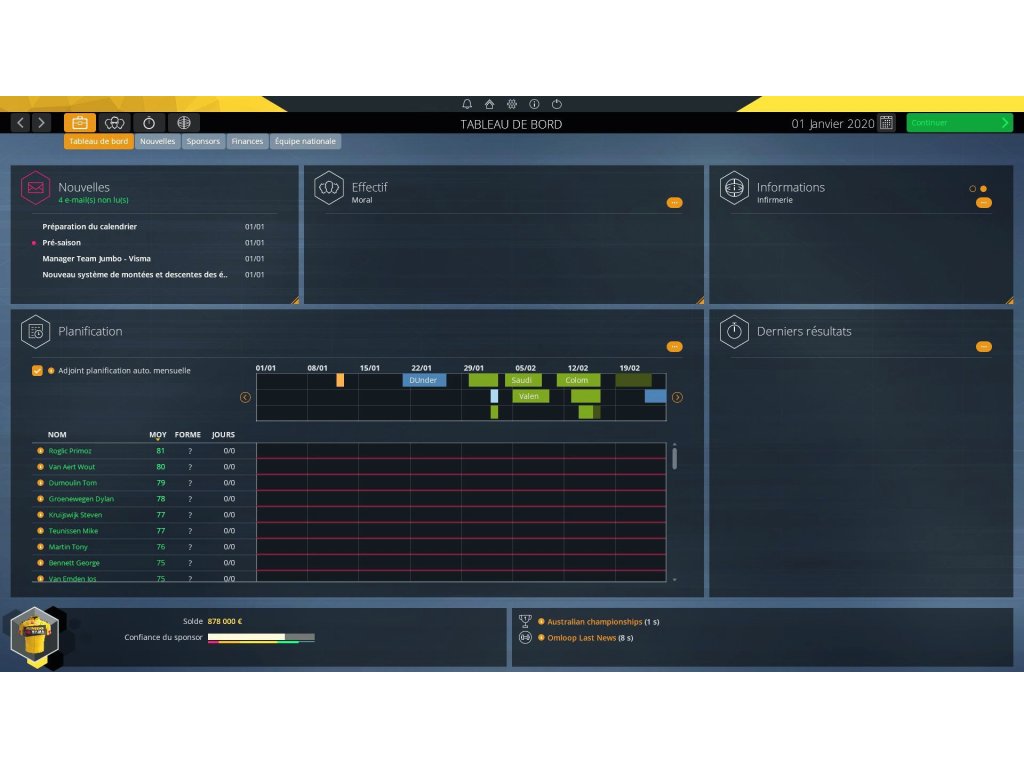Open the Australian championships link

(x=594, y=622)
